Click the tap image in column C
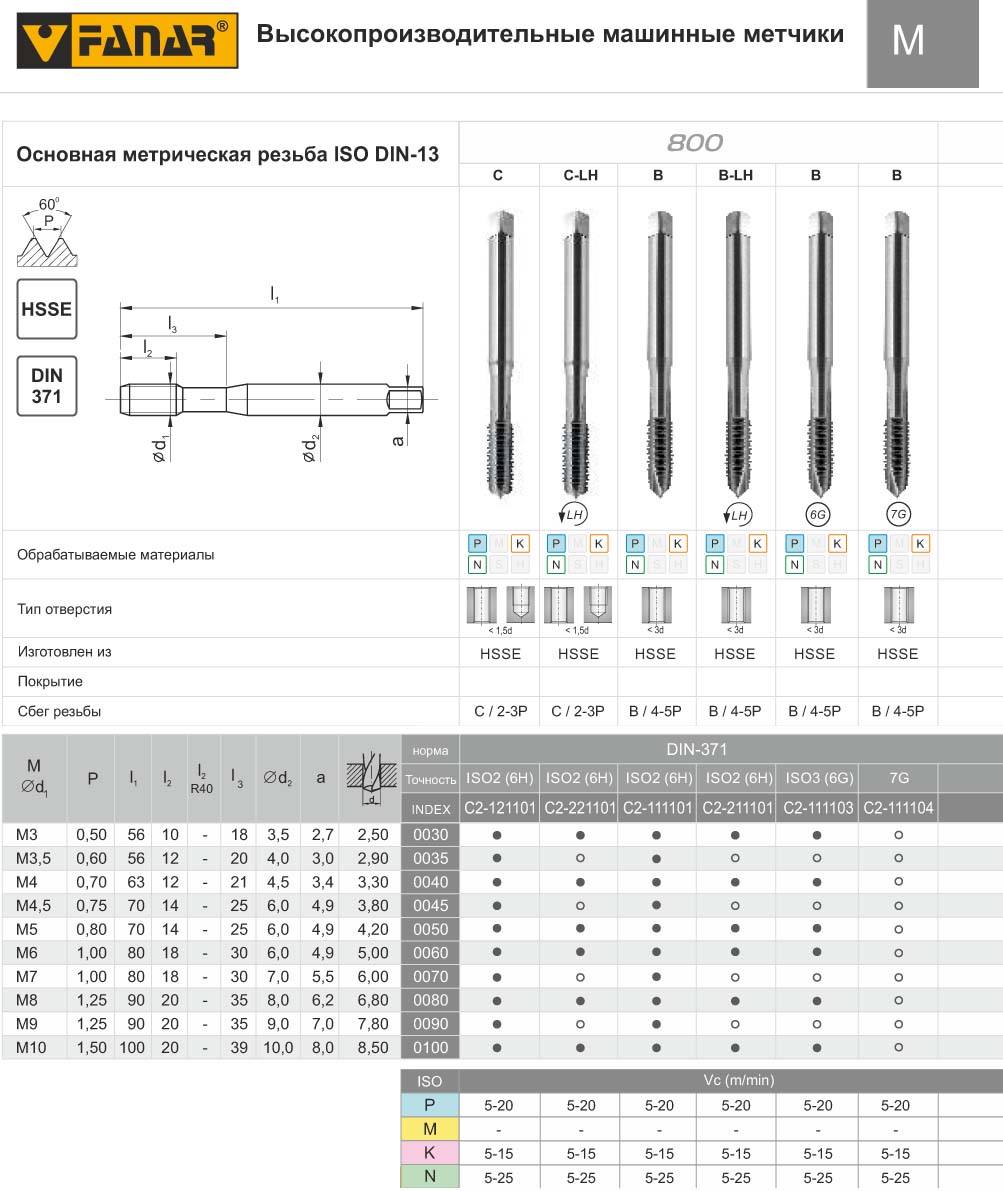Screen dimensions: 1003x1191 (x=500, y=354)
